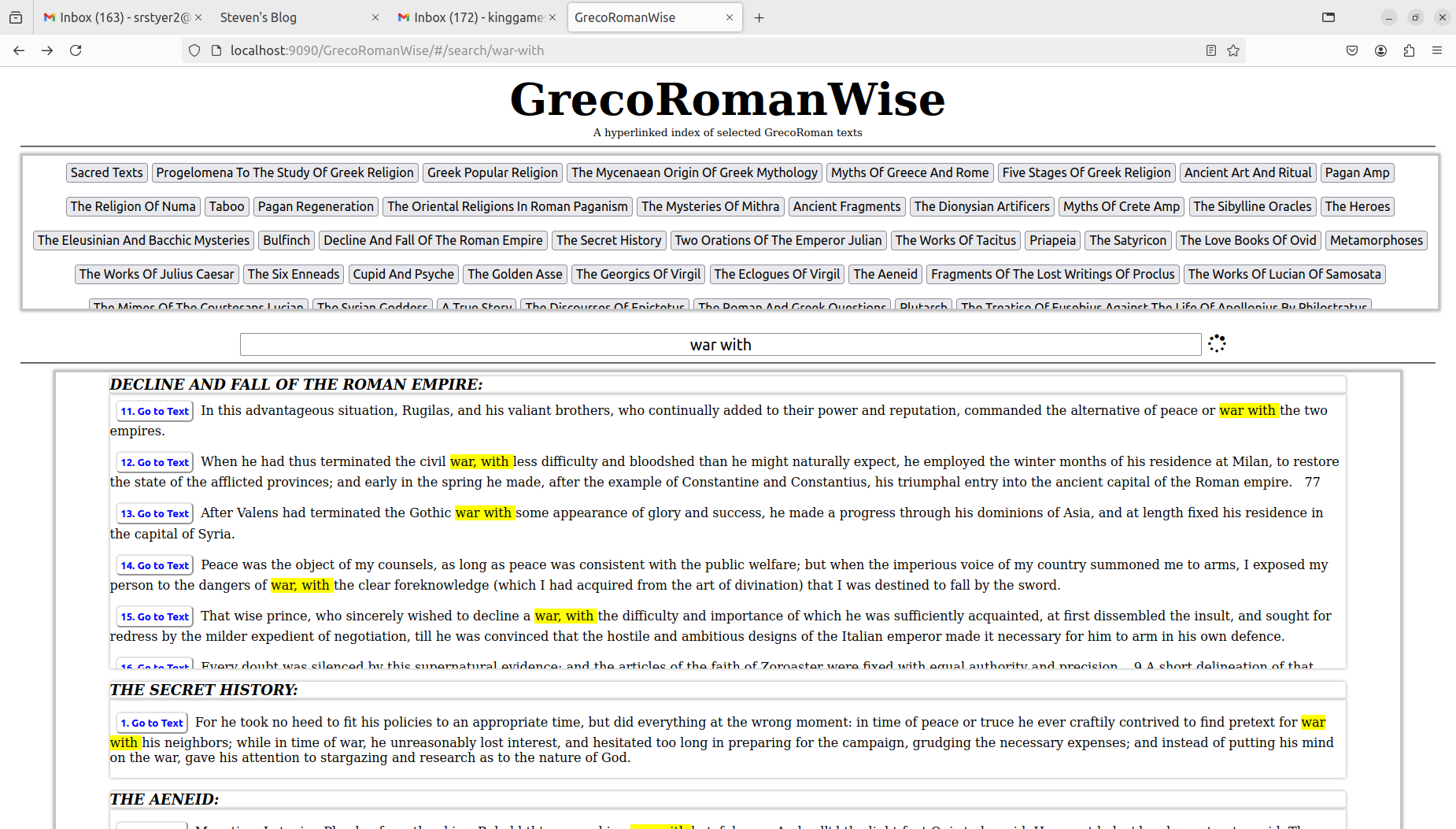
Task: Open Decline And Fall Of The Roman Empire
Action: tap(433, 240)
